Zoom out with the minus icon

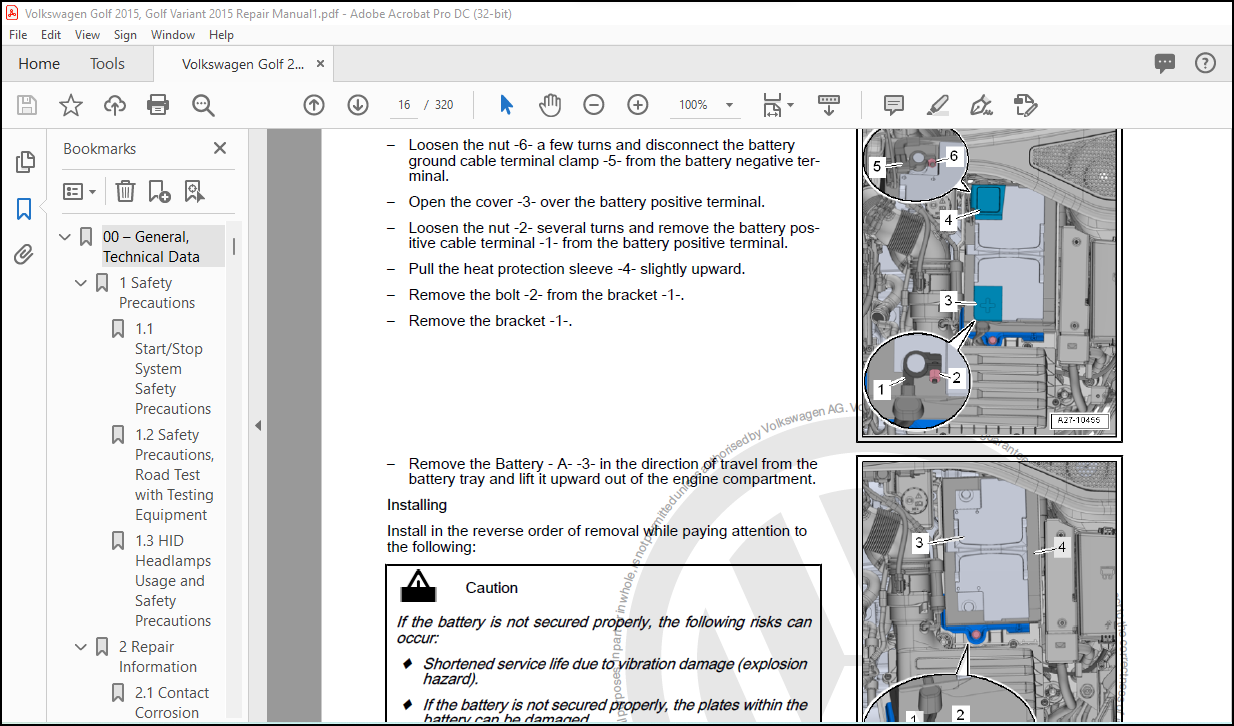(594, 105)
